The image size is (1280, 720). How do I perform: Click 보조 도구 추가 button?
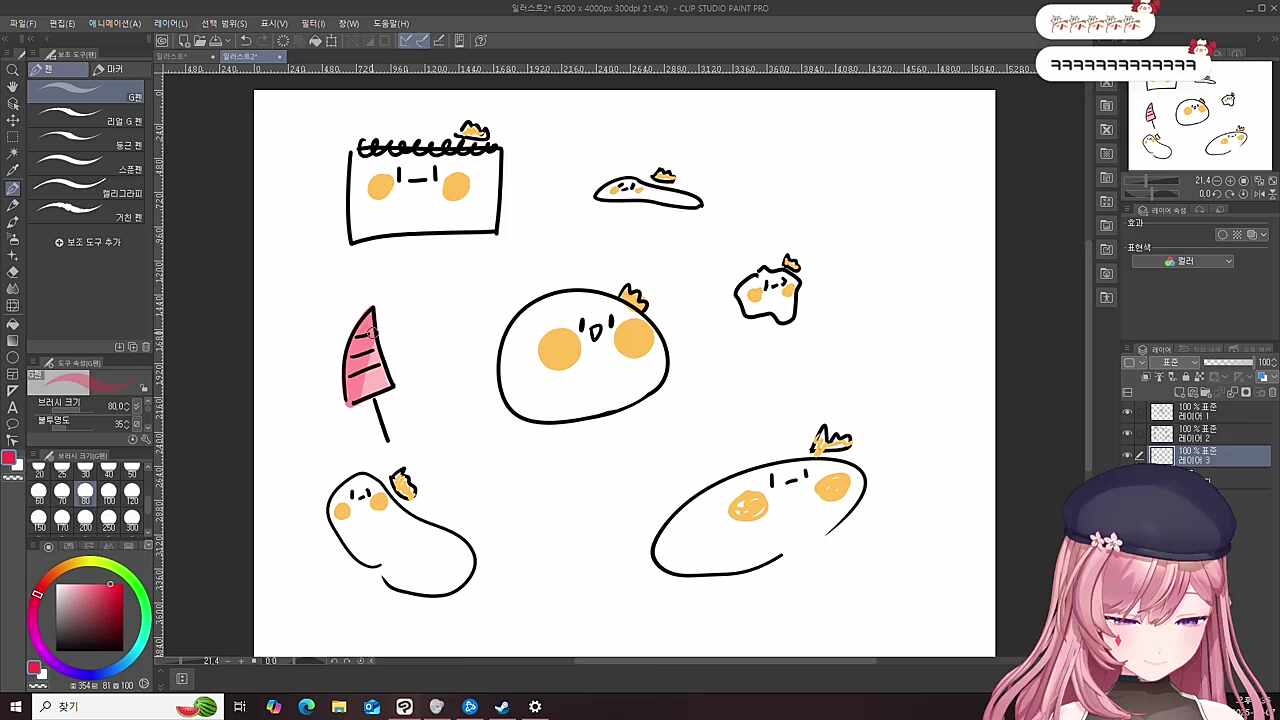click(x=88, y=242)
